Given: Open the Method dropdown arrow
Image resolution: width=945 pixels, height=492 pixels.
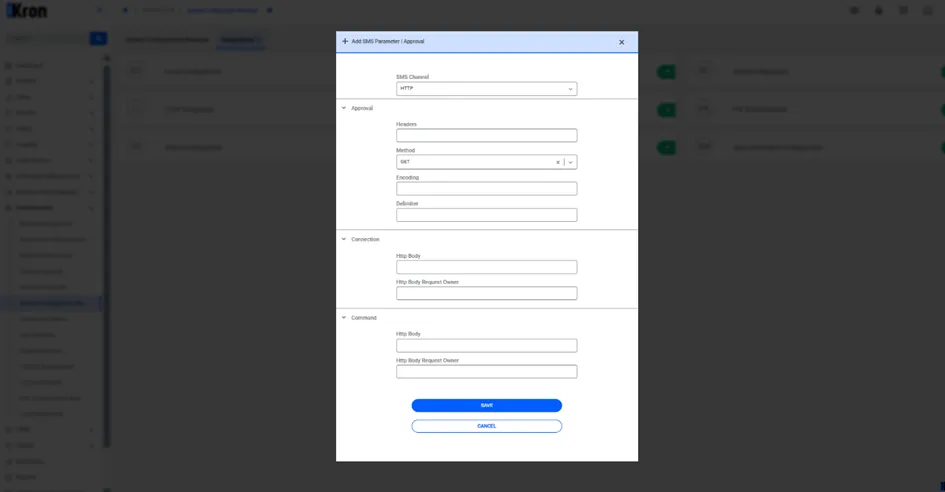Looking at the screenshot, I should 571,162.
